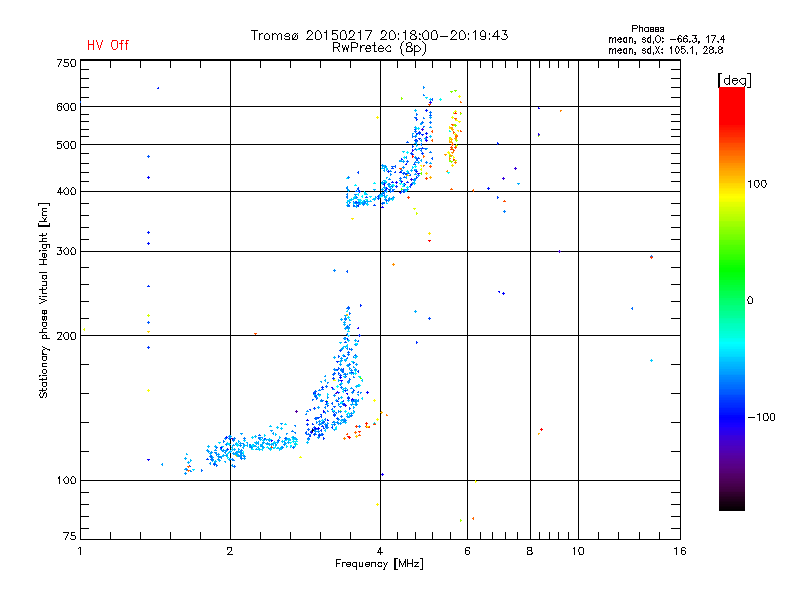Click the [deg] colorbar unit label
800x600 pixels.
(x=733, y=79)
